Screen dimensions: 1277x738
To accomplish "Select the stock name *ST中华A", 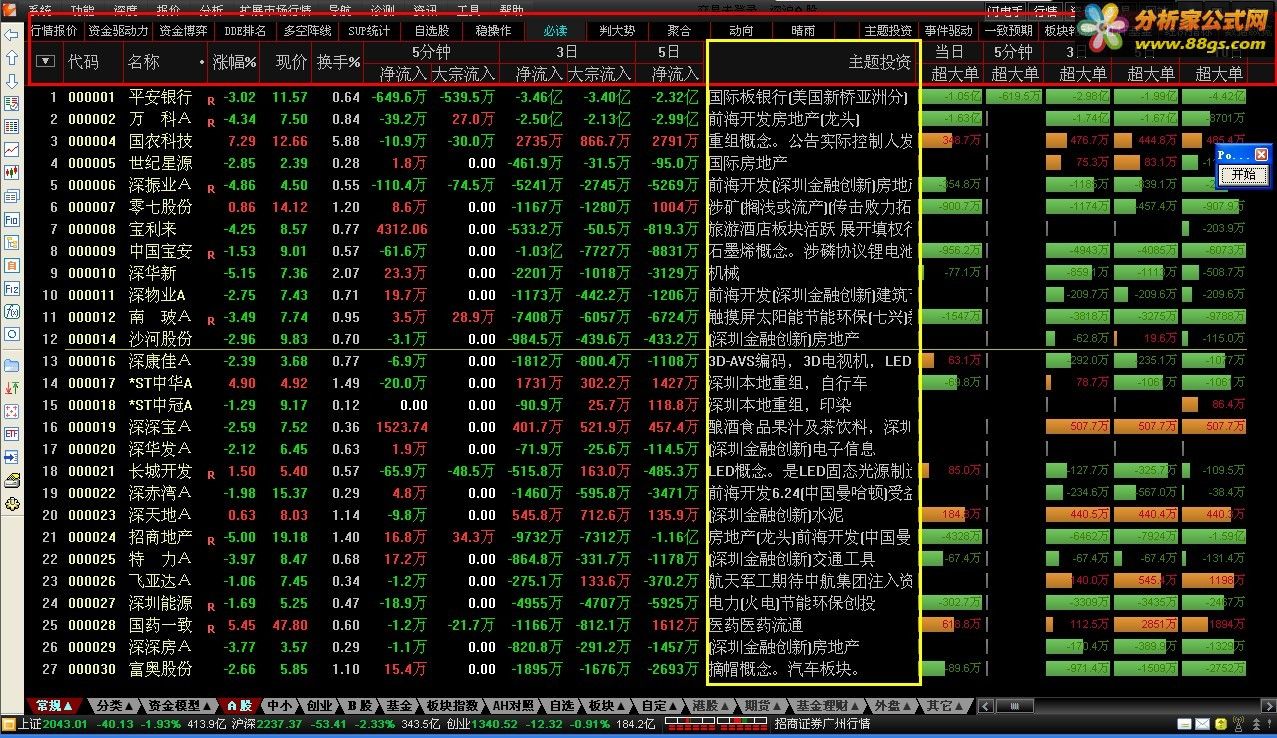I will click(160, 383).
